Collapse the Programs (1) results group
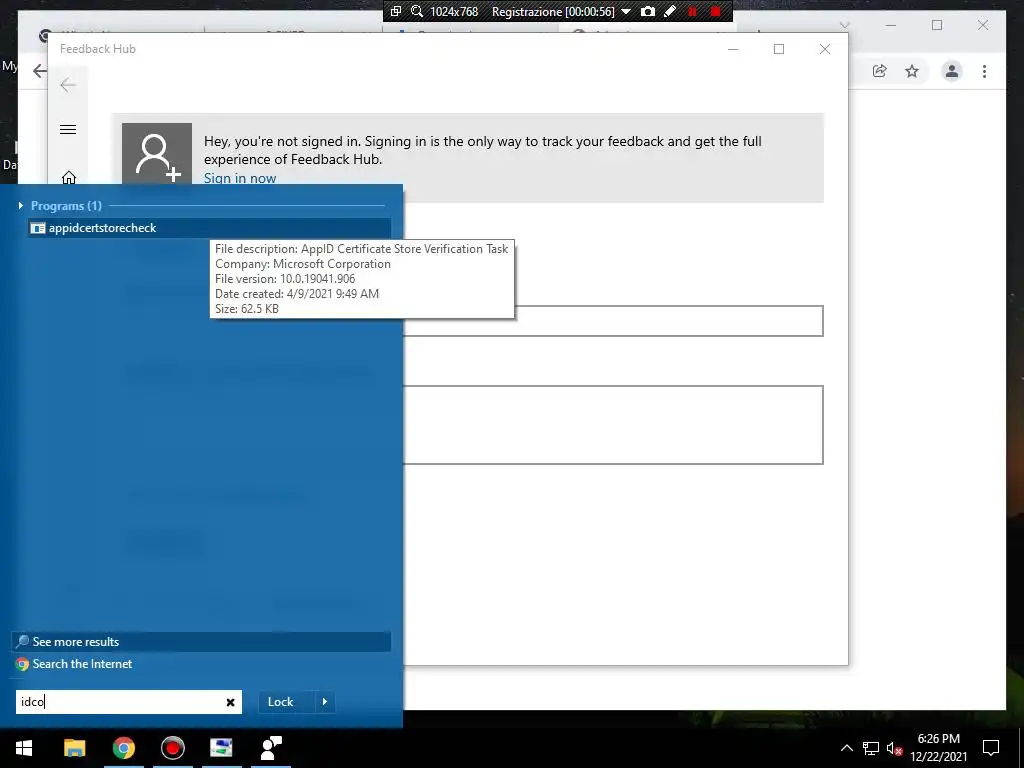 21,206
